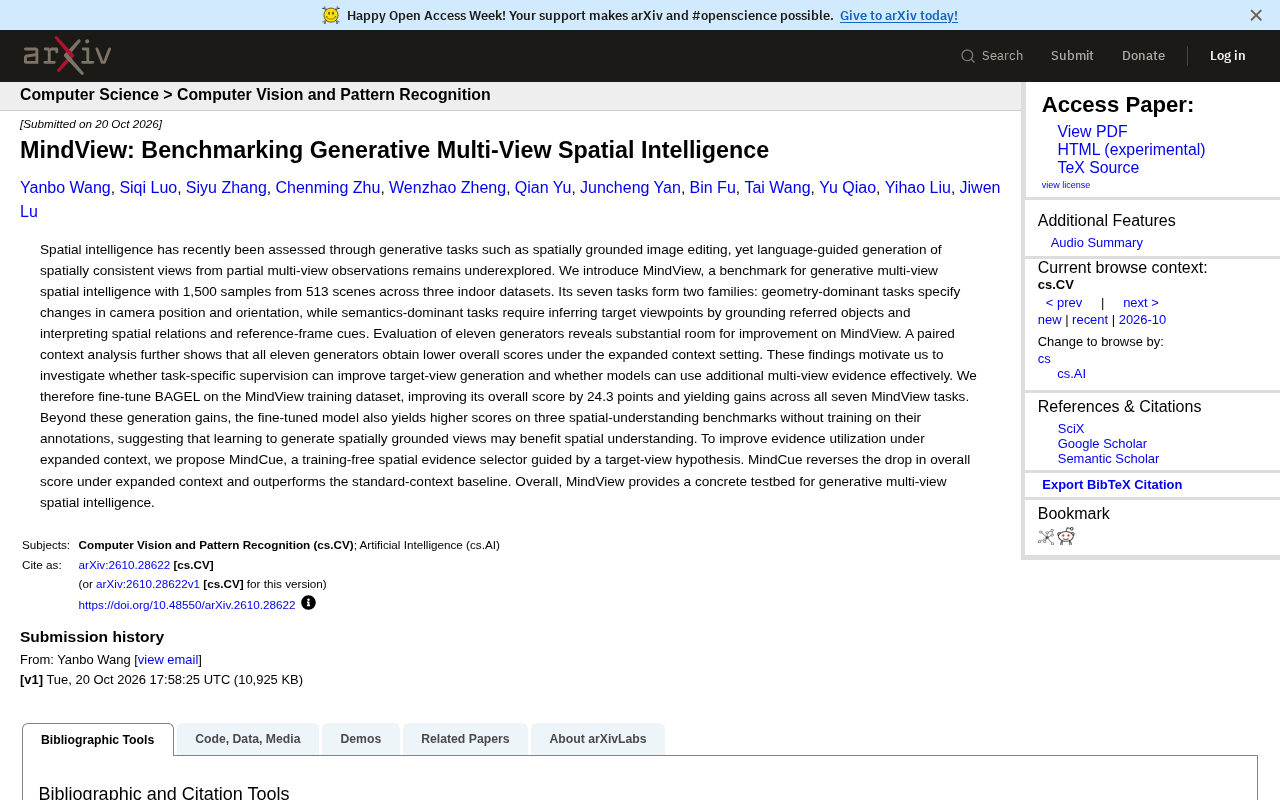Click the Log in button
1280x800 pixels.
pyautogui.click(x=1228, y=56)
